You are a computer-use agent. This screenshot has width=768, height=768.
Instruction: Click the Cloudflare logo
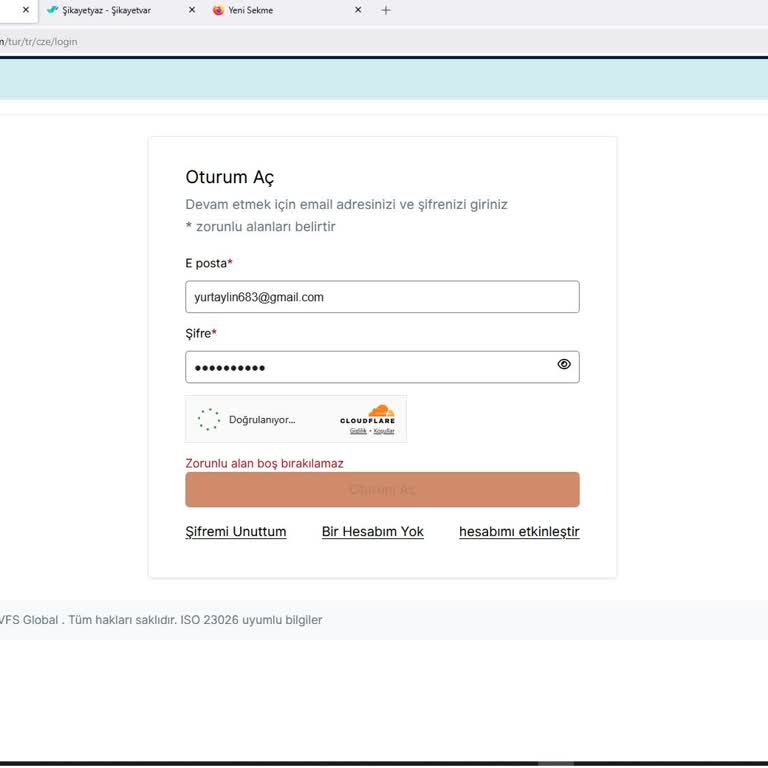368,414
